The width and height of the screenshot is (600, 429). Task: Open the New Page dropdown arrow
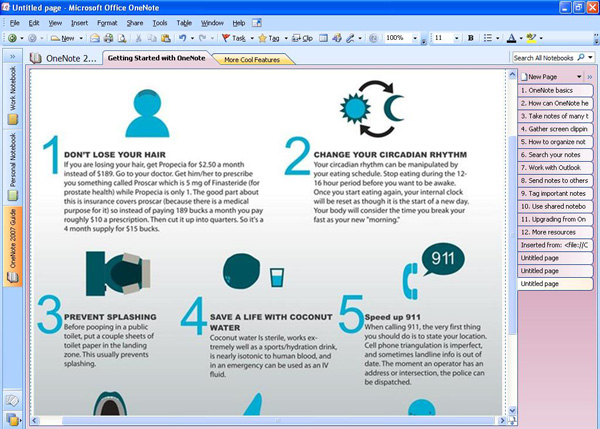click(x=579, y=77)
